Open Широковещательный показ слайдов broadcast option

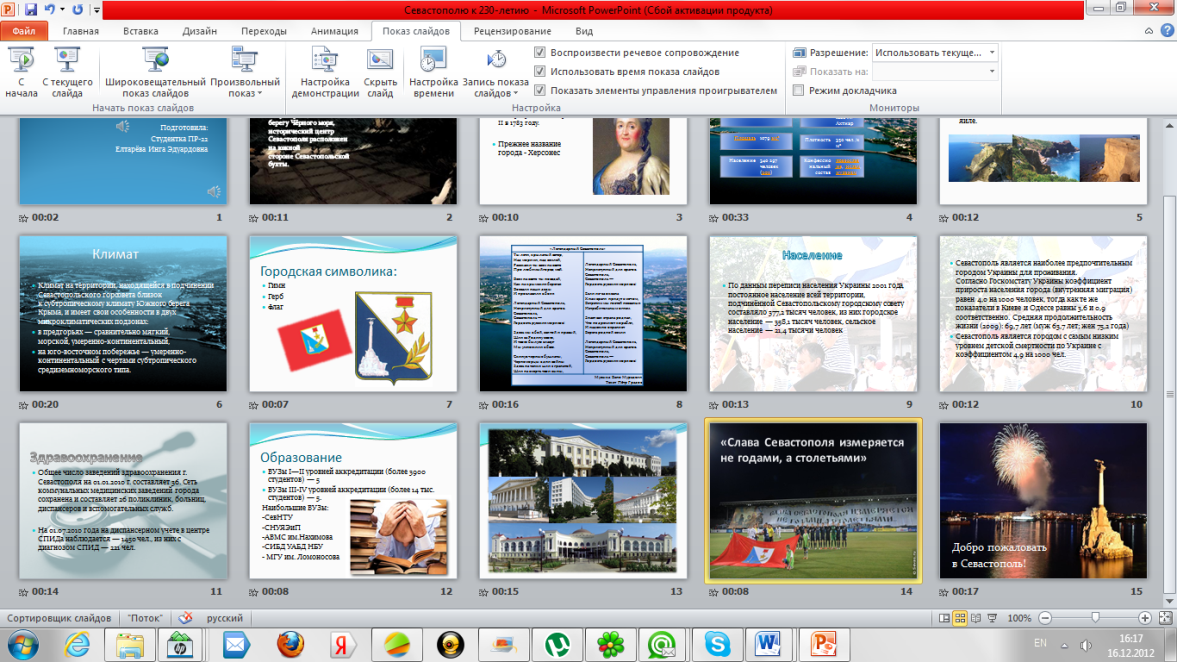[155, 72]
